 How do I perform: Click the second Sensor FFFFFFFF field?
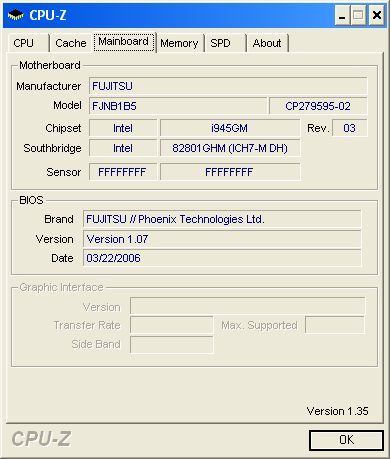[230, 172]
